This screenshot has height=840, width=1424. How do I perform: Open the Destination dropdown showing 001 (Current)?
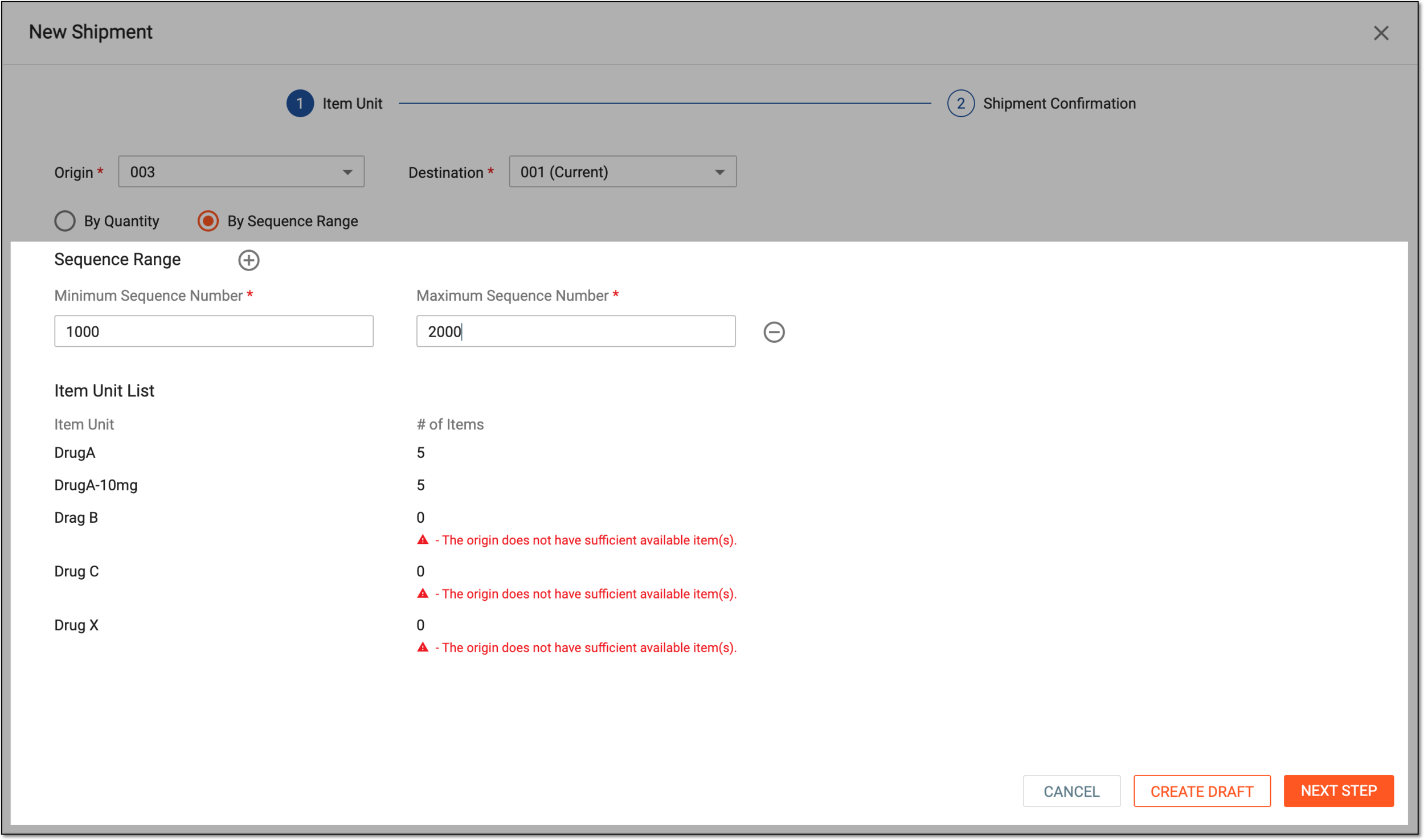click(622, 171)
